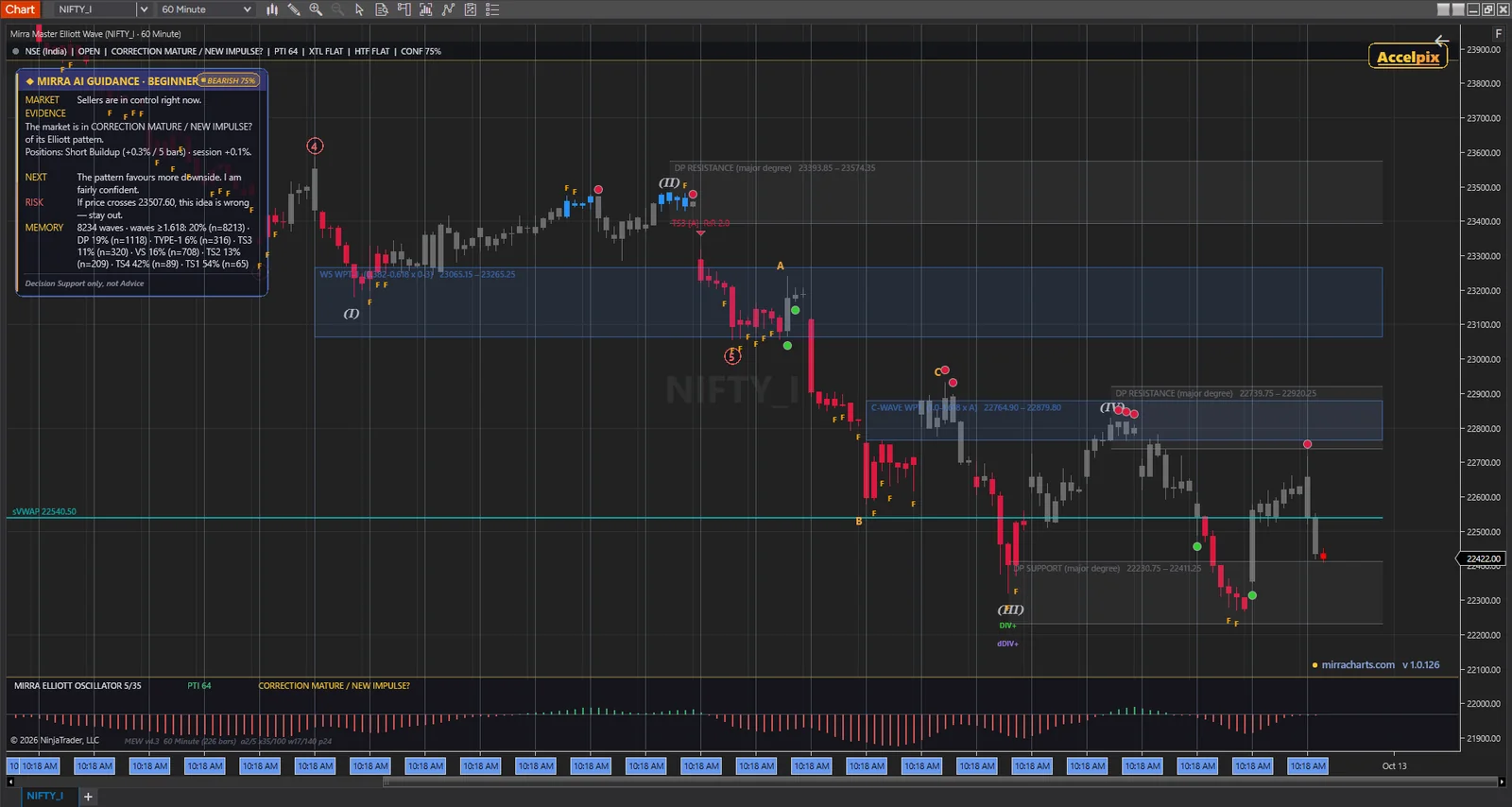Click the PTI 64 oscillator label

coord(199,686)
